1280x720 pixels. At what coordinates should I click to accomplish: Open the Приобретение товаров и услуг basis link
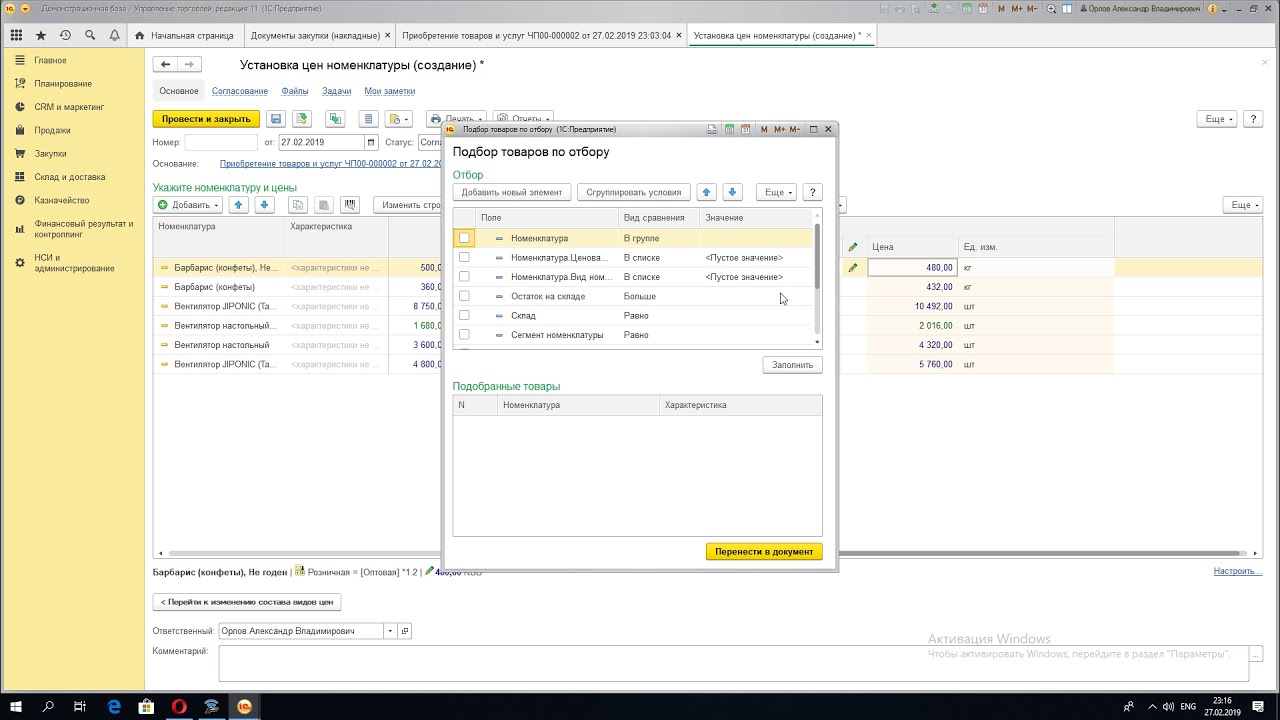(x=331, y=163)
